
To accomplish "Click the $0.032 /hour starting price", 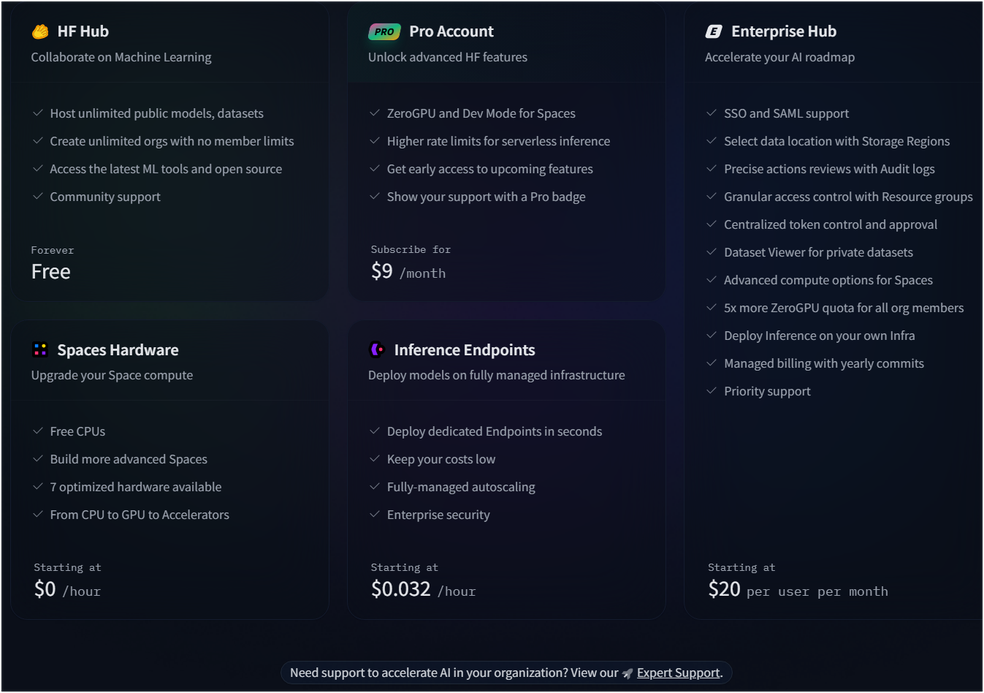I will (x=423, y=590).
